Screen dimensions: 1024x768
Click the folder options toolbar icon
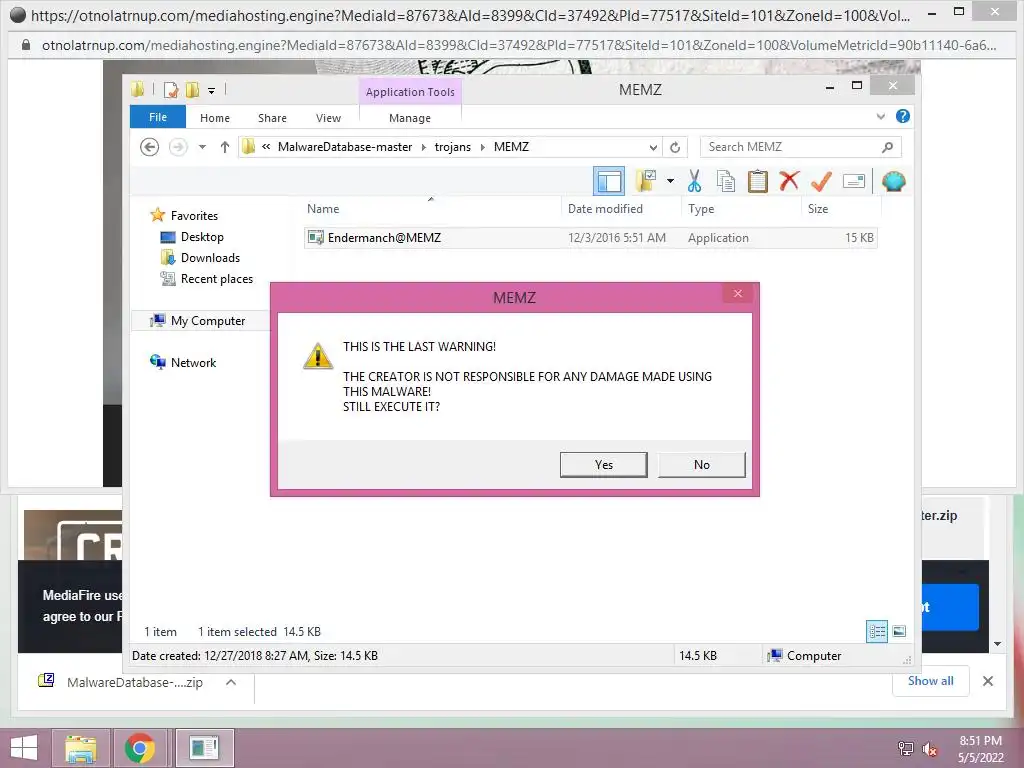pyautogui.click(x=646, y=181)
